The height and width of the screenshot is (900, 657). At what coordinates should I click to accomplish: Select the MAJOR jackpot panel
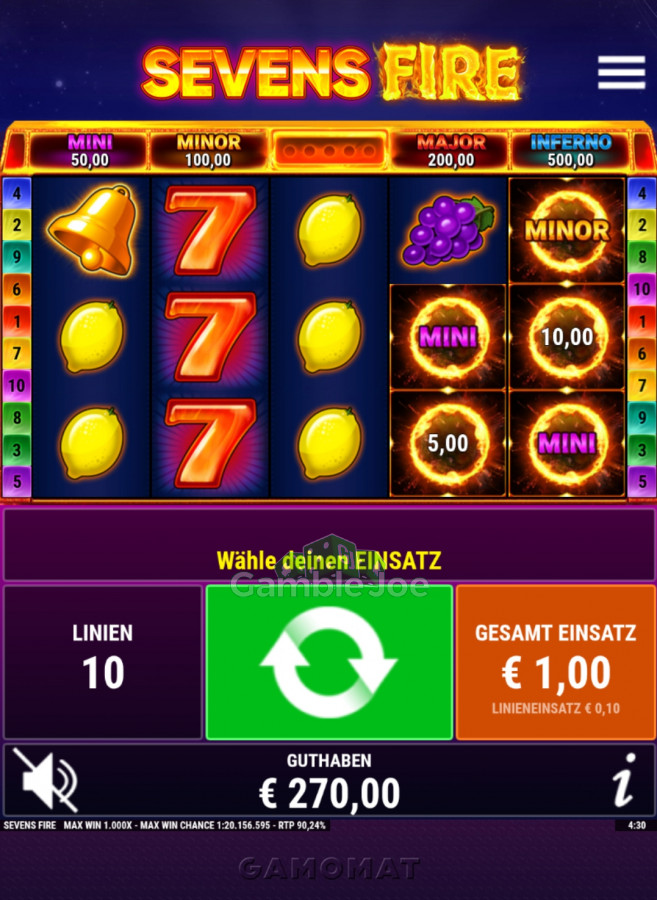click(x=451, y=151)
